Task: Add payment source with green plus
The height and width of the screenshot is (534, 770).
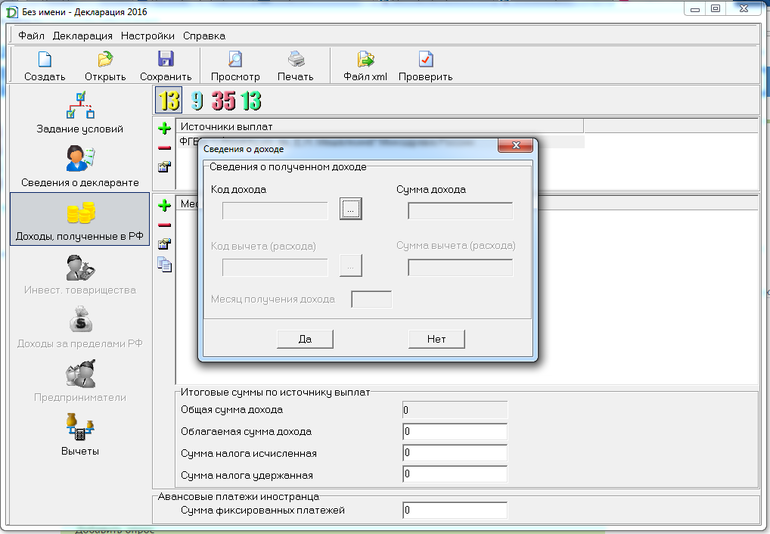Action: pos(165,128)
